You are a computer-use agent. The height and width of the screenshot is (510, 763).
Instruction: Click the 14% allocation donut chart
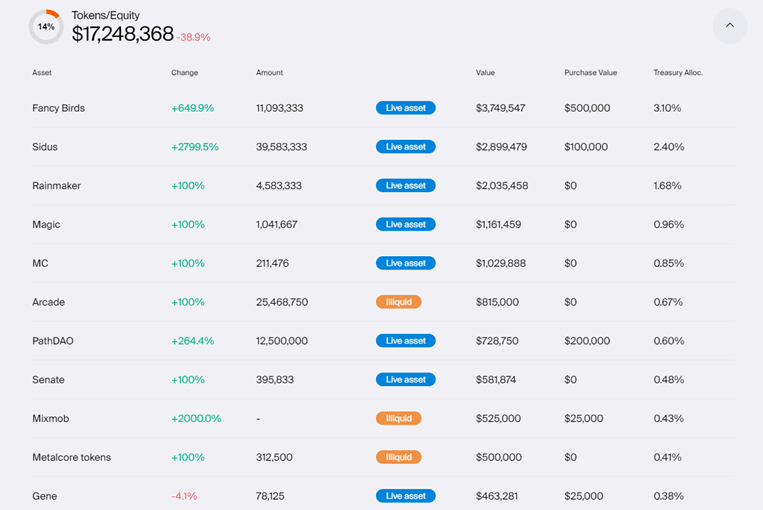click(46, 27)
